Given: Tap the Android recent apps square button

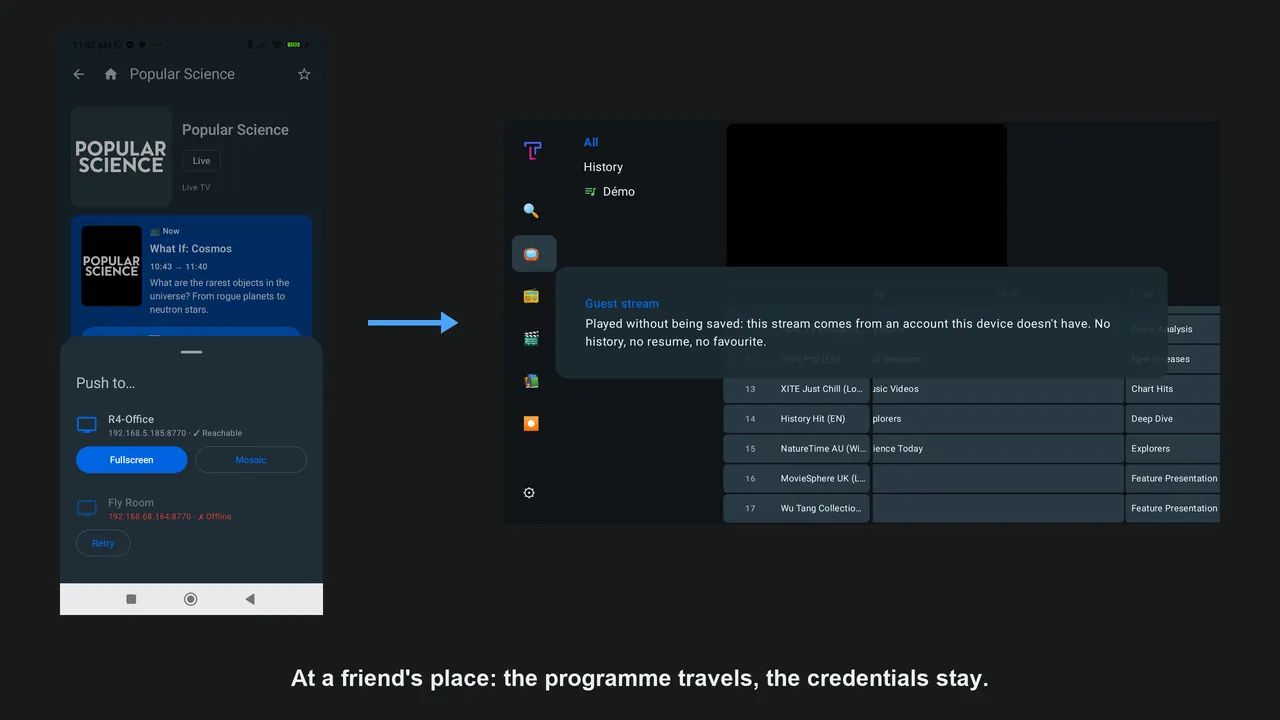Looking at the screenshot, I should (131, 599).
